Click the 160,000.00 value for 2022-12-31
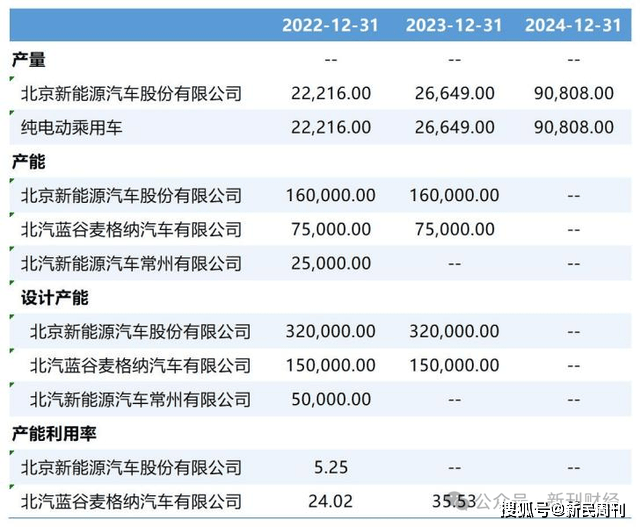The height and width of the screenshot is (527, 640). click(x=331, y=196)
